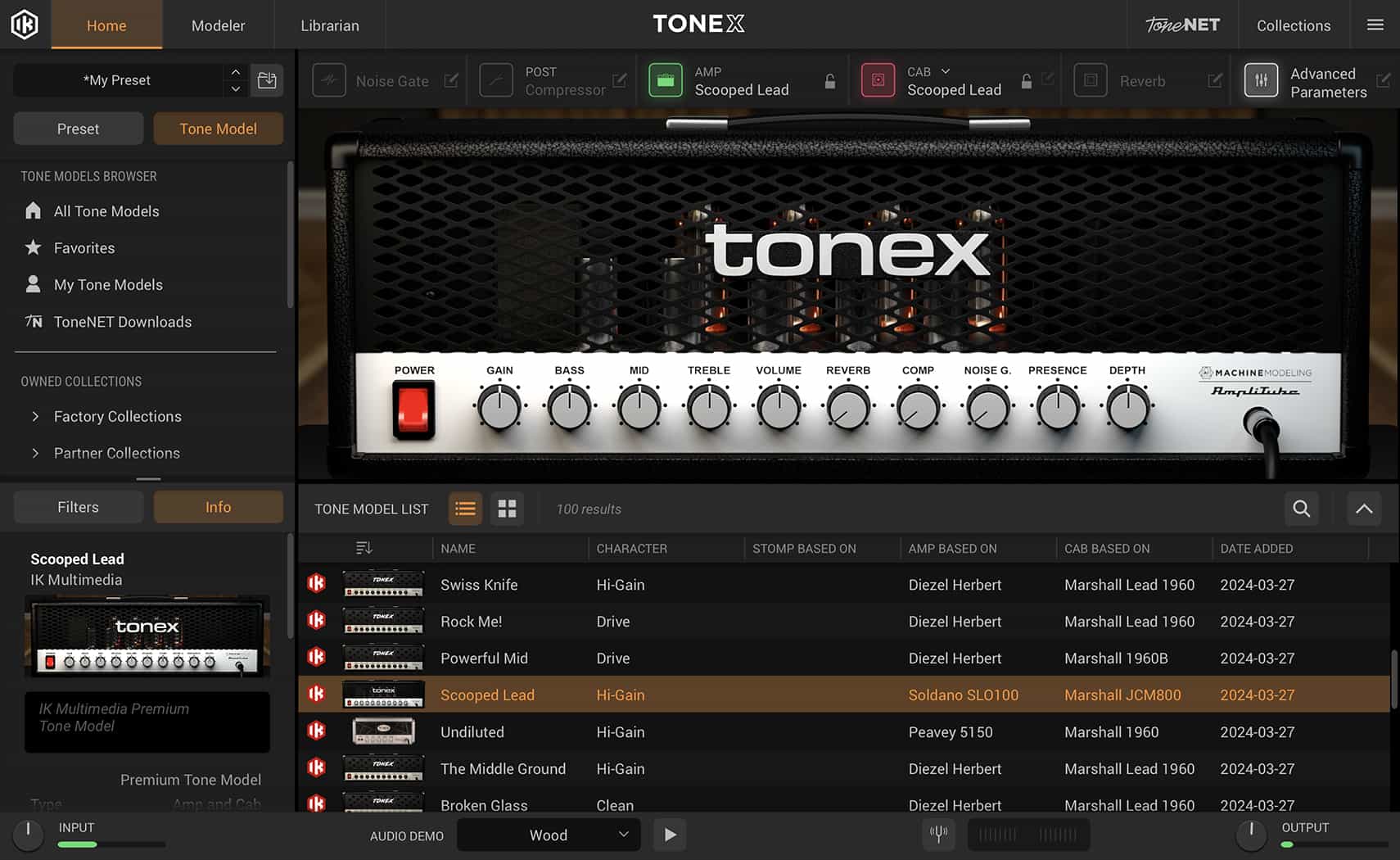This screenshot has width=1400, height=860.
Task: Open the CAB selection dropdown
Action: point(946,71)
